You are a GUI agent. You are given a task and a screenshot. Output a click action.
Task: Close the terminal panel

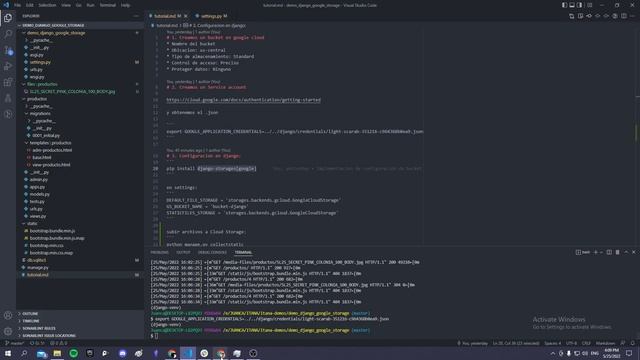pyautogui.click(x=633, y=252)
